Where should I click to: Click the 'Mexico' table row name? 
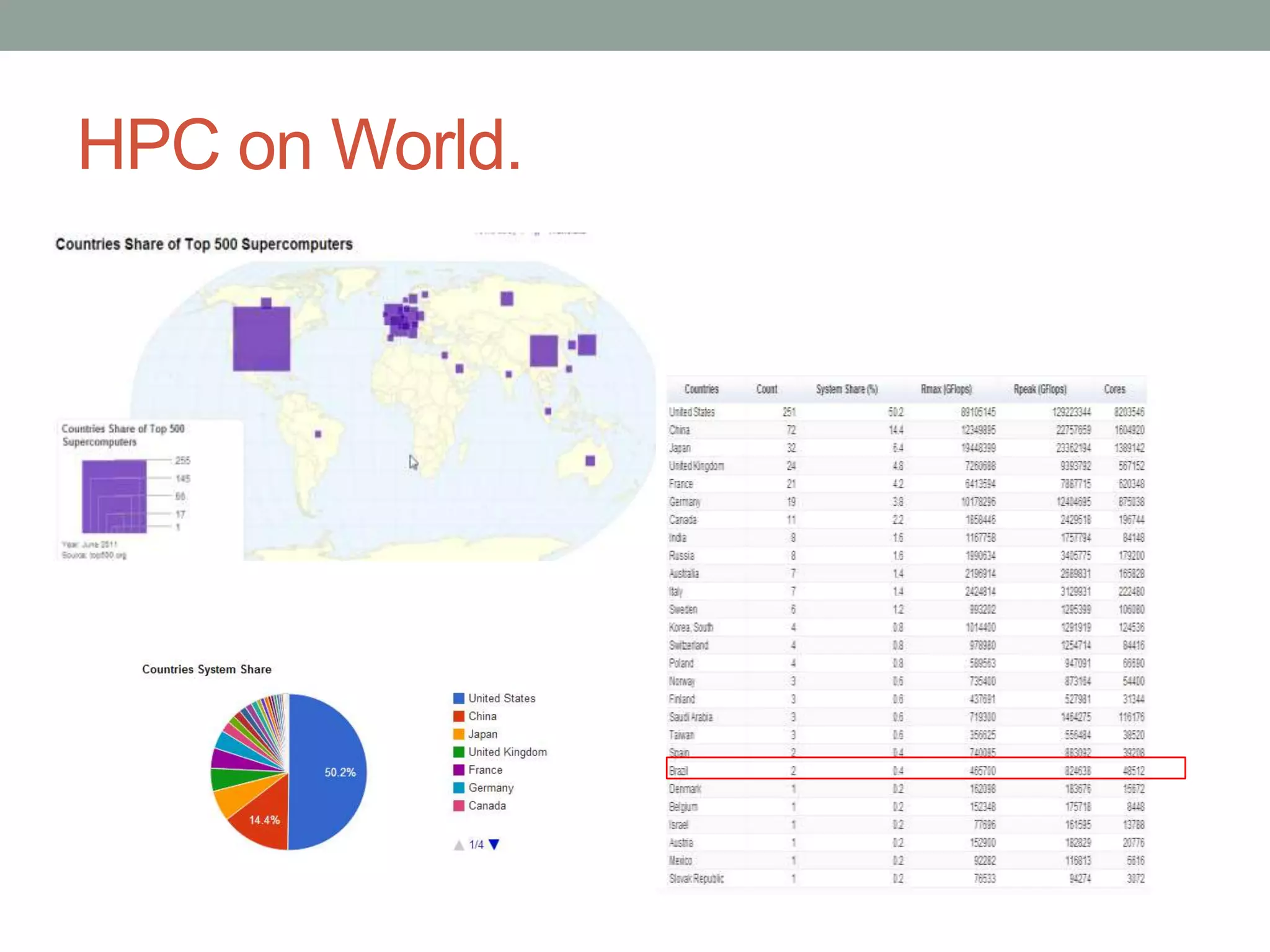680,862
